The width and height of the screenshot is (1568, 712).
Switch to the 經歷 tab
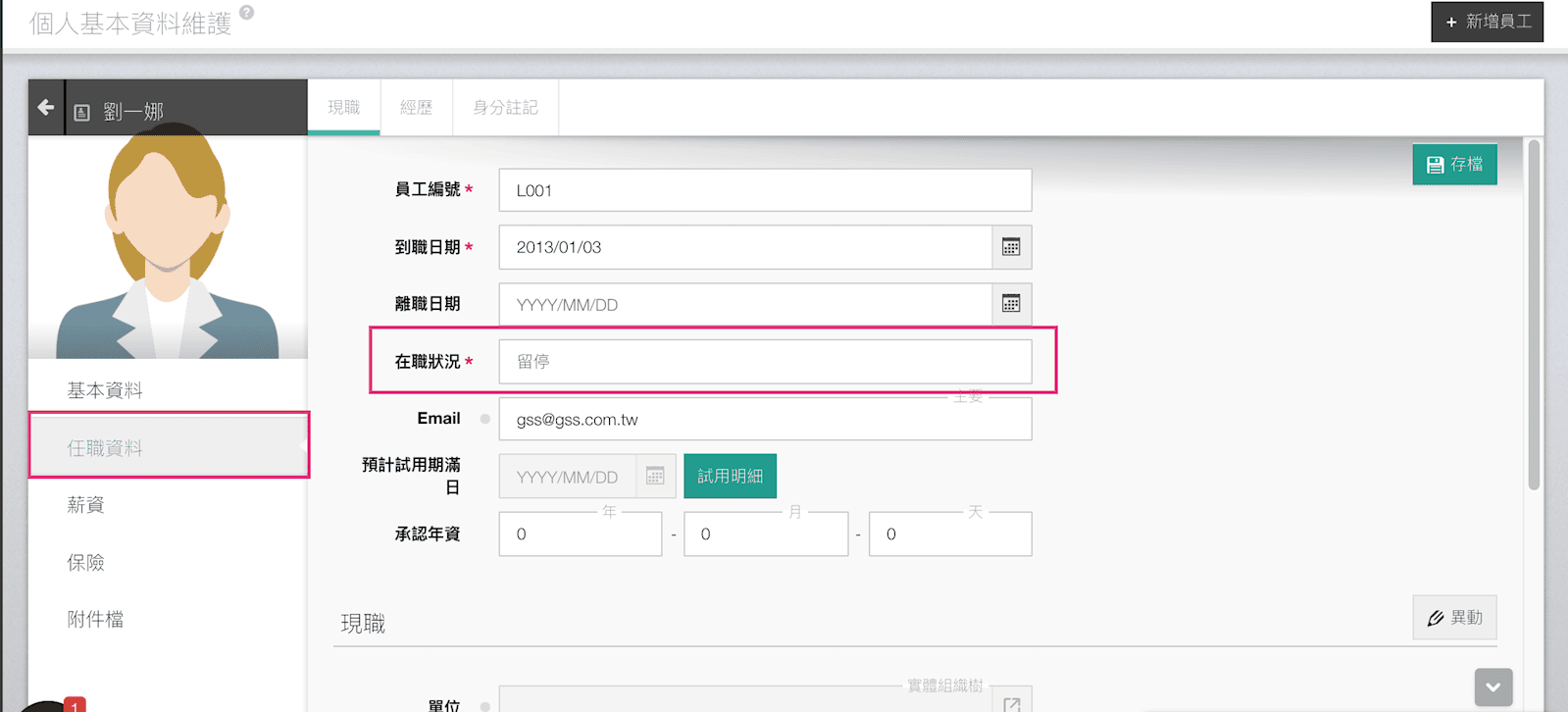(416, 108)
